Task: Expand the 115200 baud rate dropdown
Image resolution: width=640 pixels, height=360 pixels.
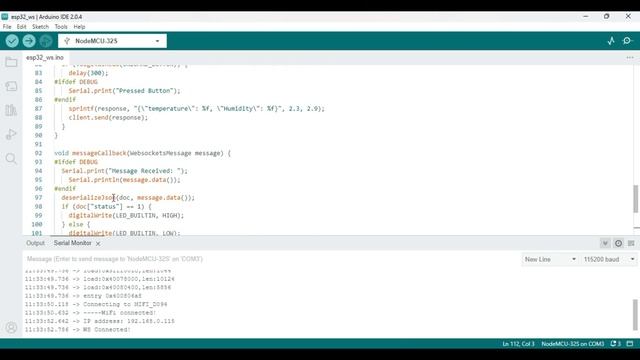Action: pos(609,260)
